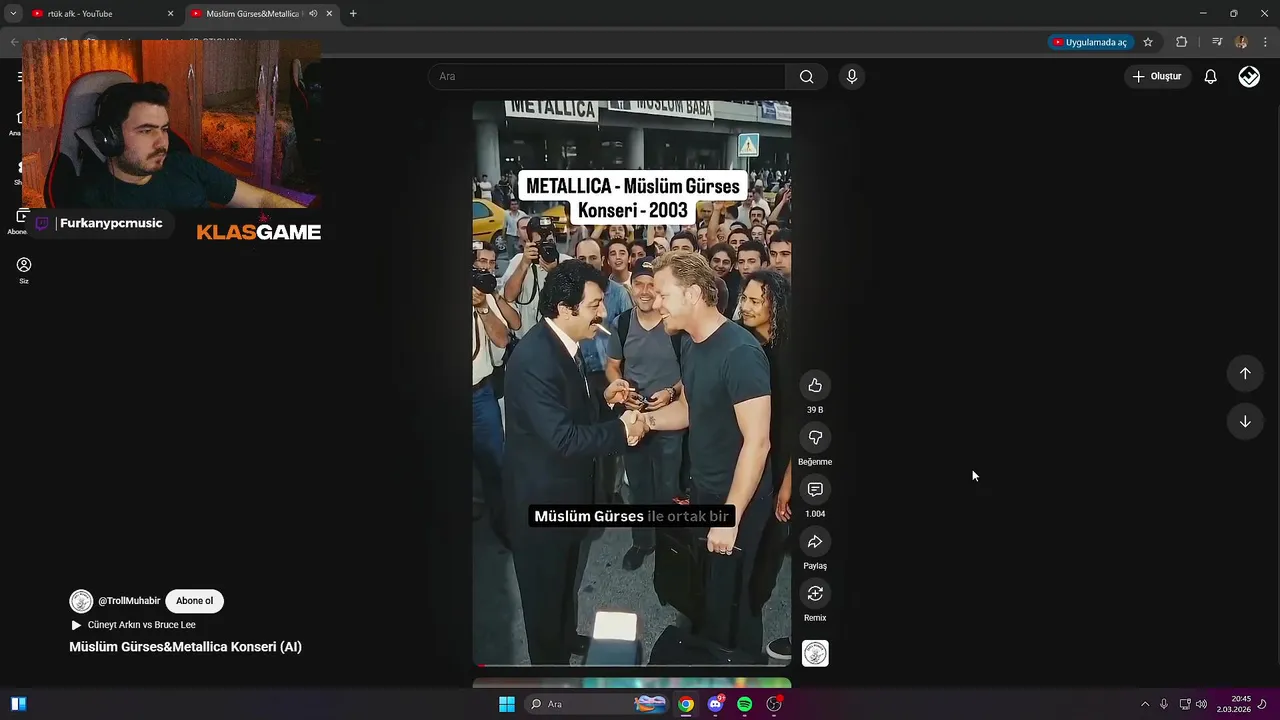Screen dimensions: 1280x720
Task: Open the Widgets icon at taskbar left
Action: [18, 704]
